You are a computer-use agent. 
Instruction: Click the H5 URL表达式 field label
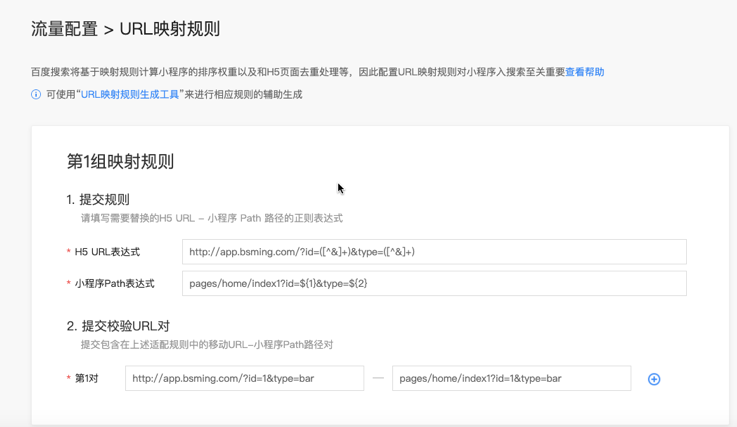point(107,252)
